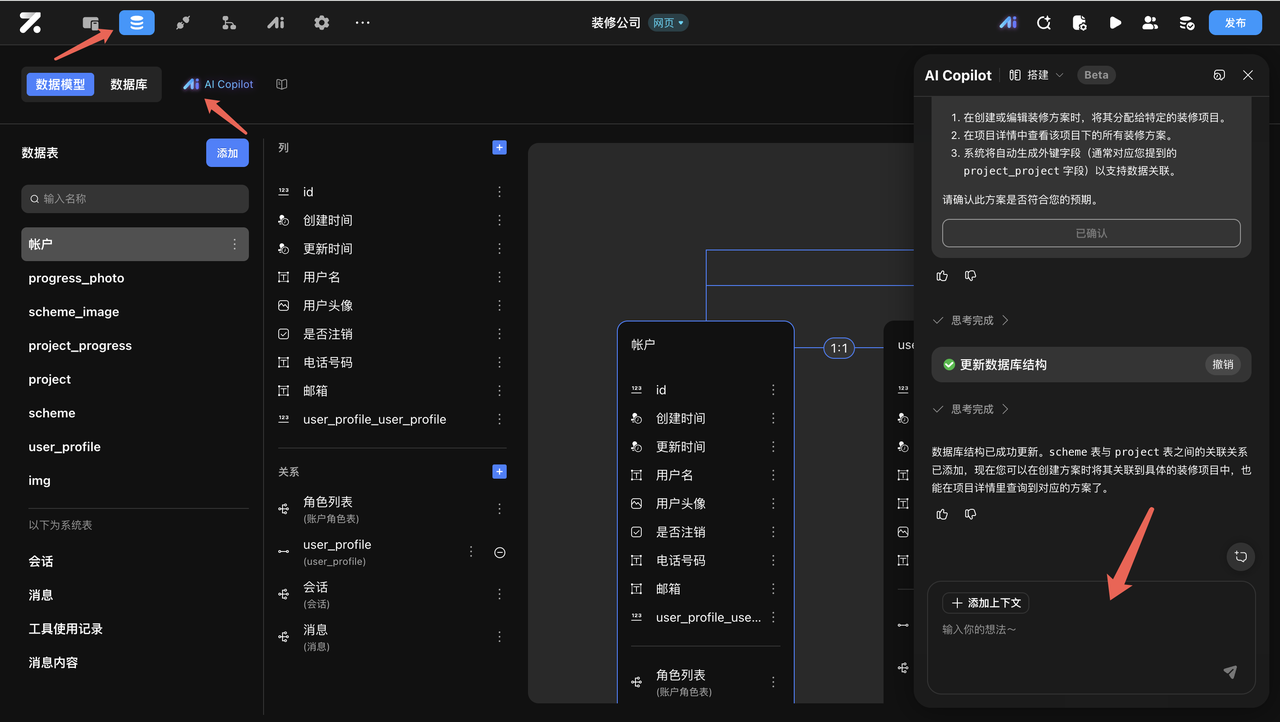Thumbs down the database updated success message

coord(970,514)
